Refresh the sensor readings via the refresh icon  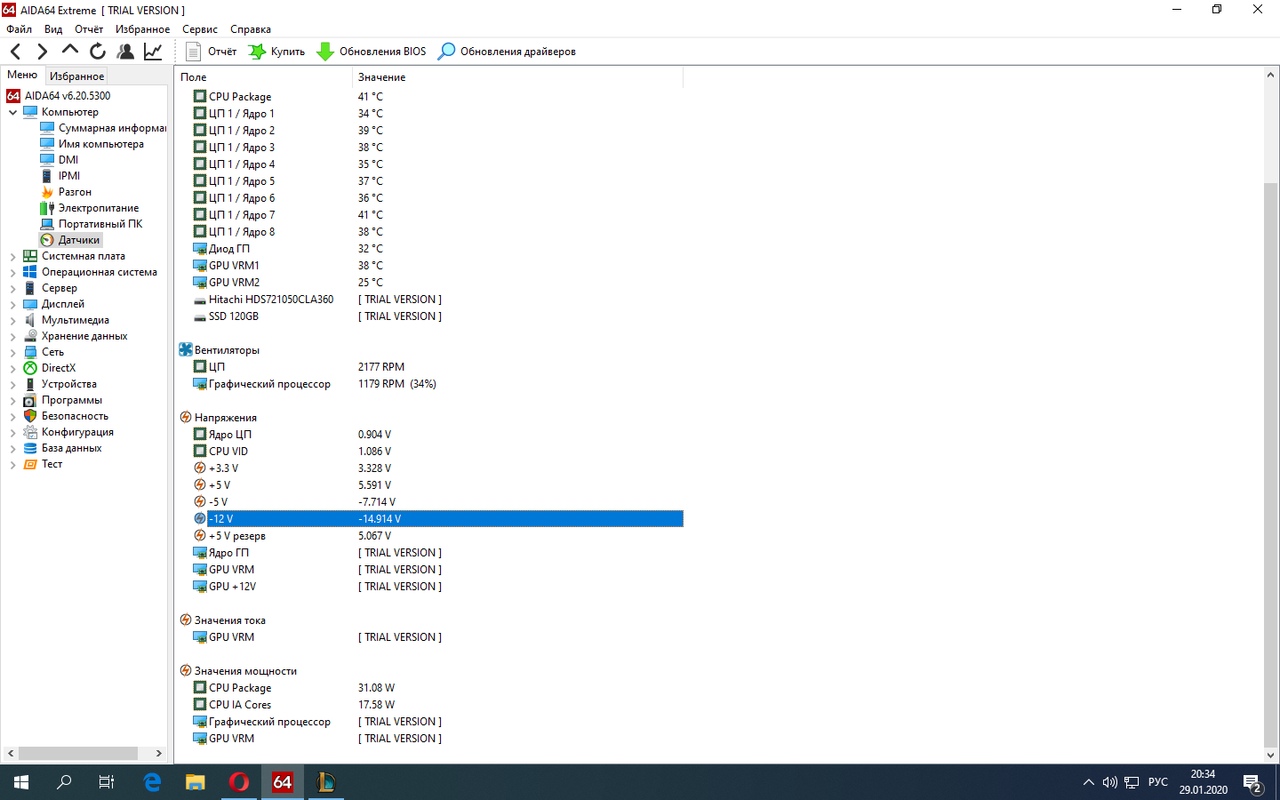pyautogui.click(x=97, y=51)
